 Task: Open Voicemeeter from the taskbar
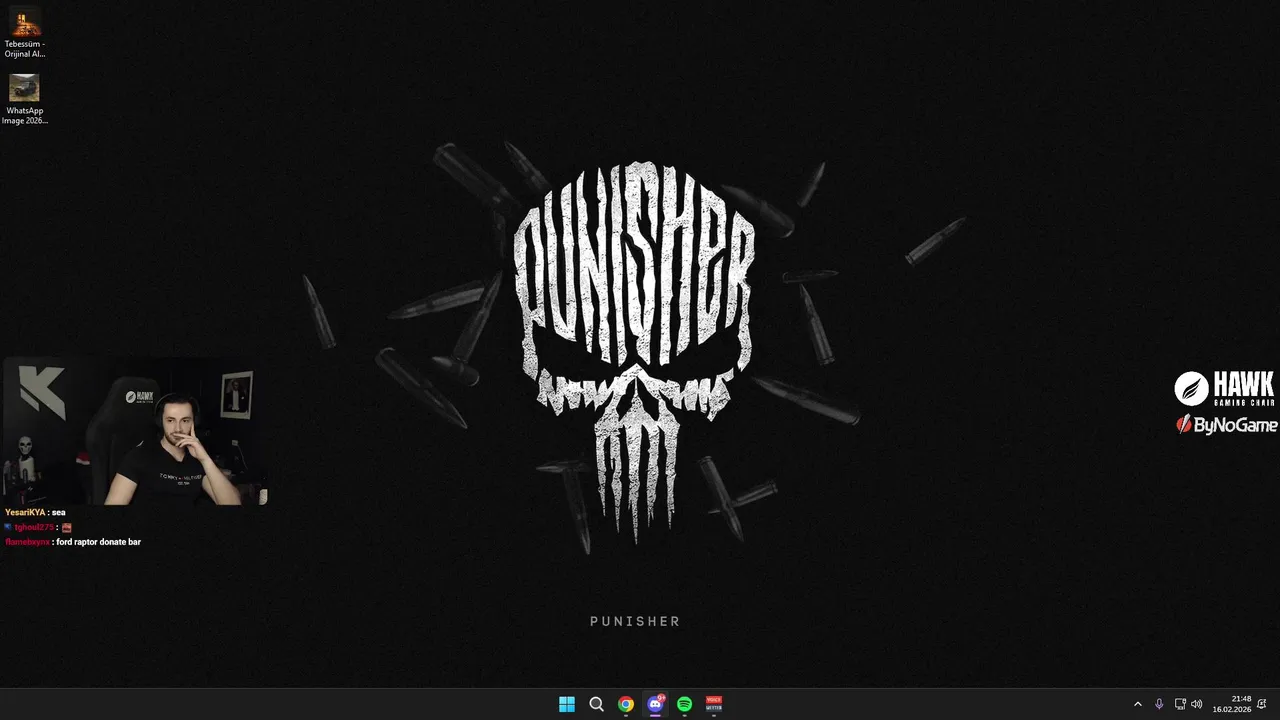tap(714, 704)
